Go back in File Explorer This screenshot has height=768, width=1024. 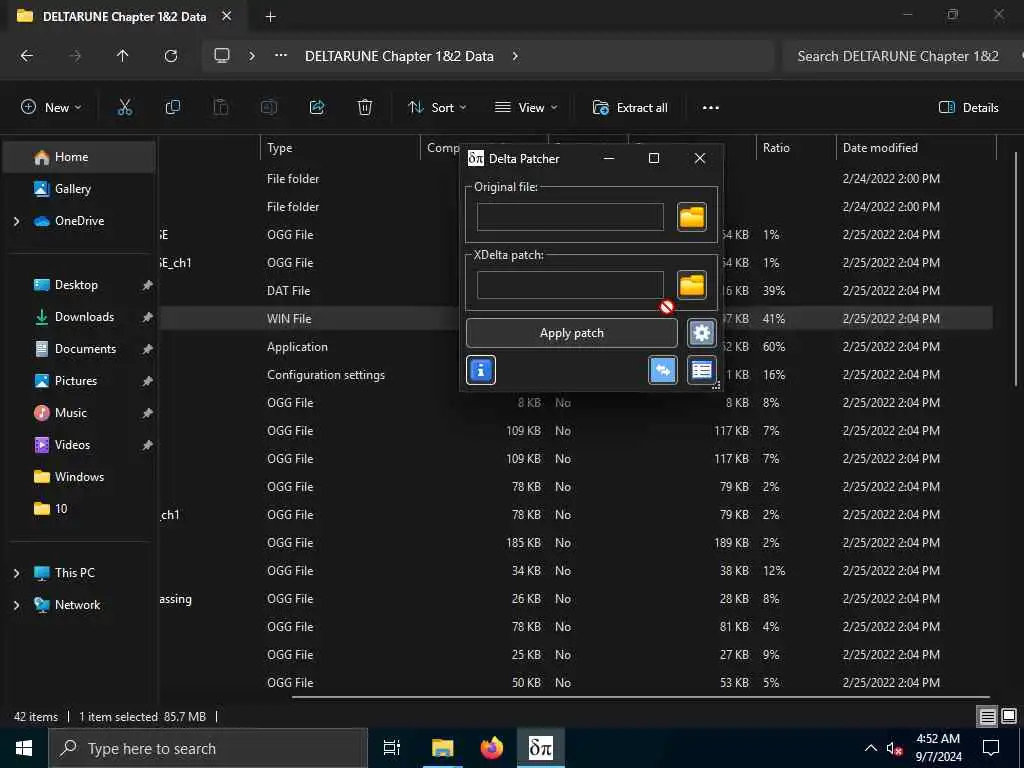tap(27, 56)
